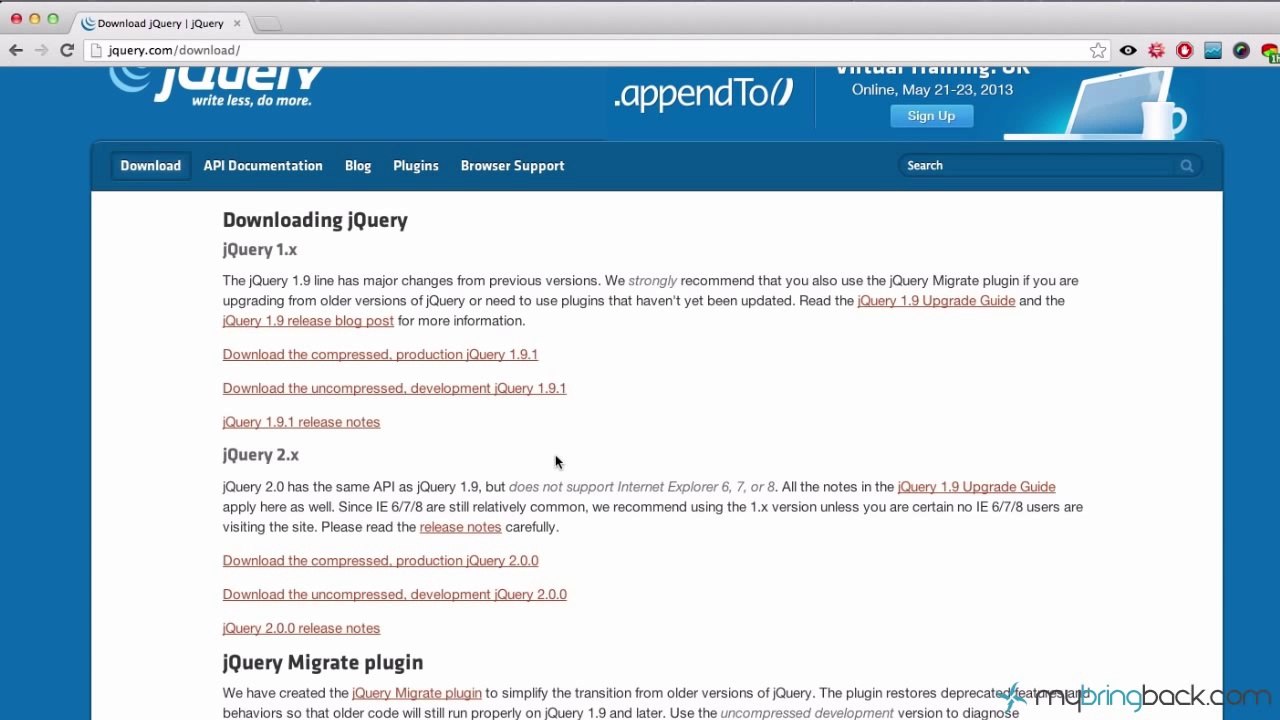The height and width of the screenshot is (720, 1280).
Task: Download the compressed, production jQuery 2.0.0
Action: (380, 561)
